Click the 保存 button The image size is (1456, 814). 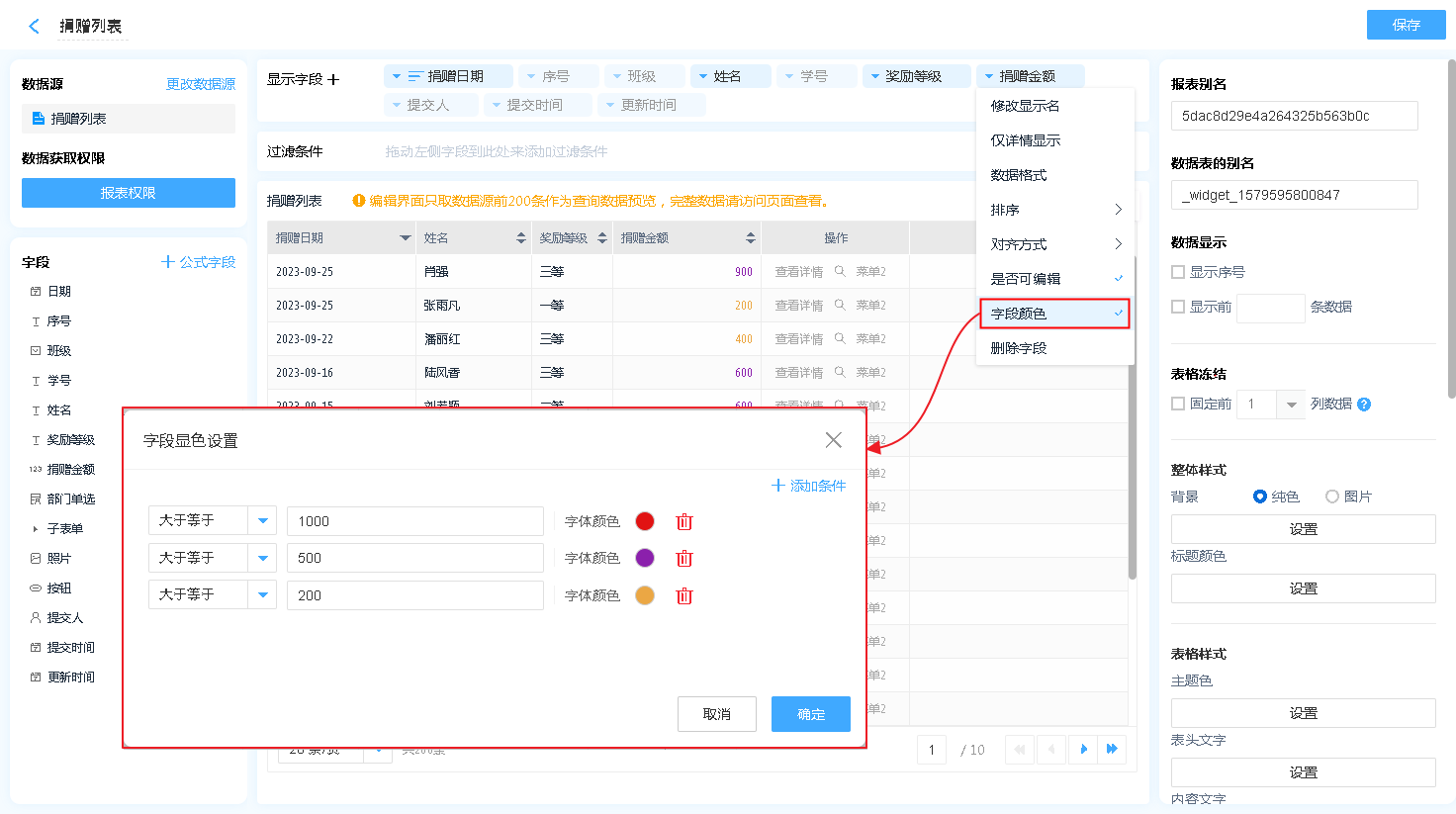pyautogui.click(x=1406, y=25)
